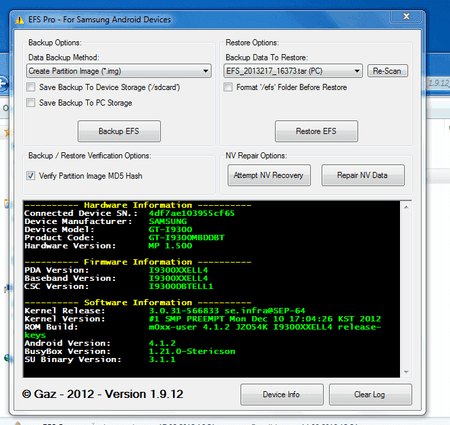Click the Re-Scan button
The height and width of the screenshot is (425, 450).
pos(387,71)
